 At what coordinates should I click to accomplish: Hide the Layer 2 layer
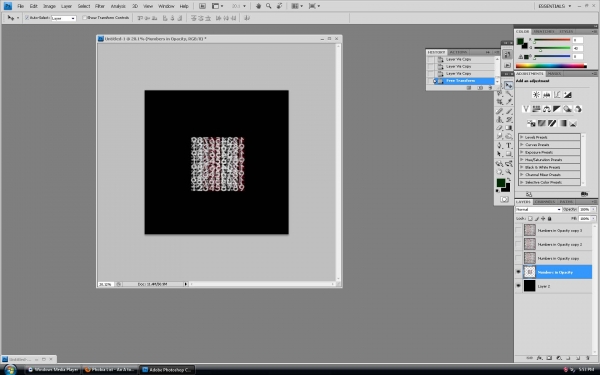click(x=518, y=286)
